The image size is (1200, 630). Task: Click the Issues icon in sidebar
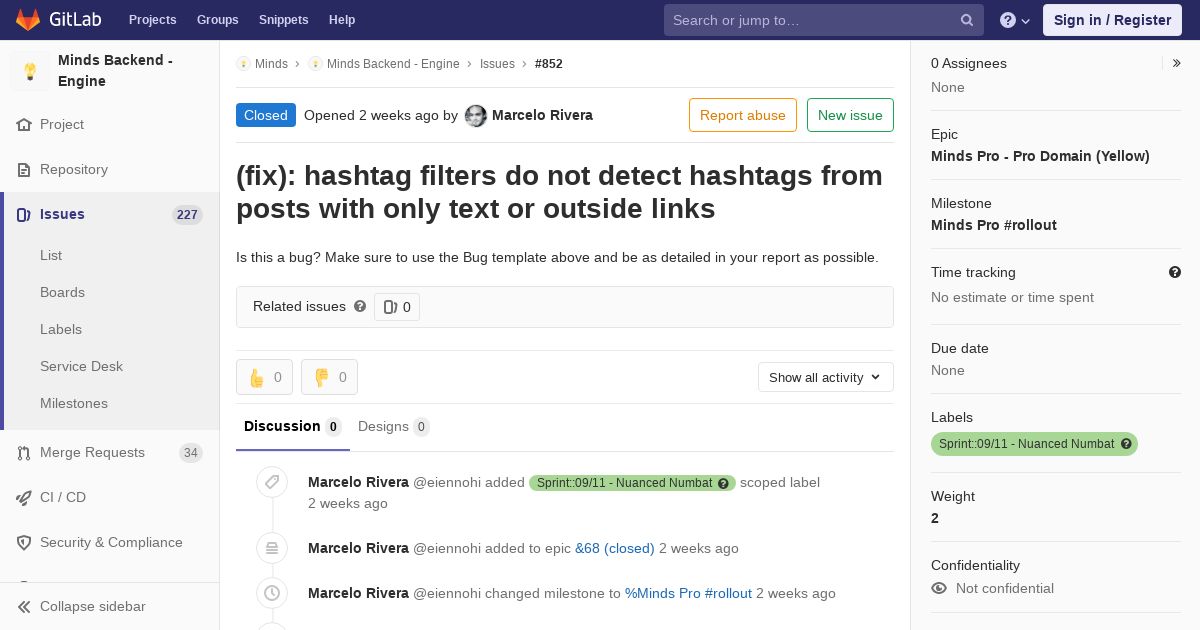coord(24,215)
